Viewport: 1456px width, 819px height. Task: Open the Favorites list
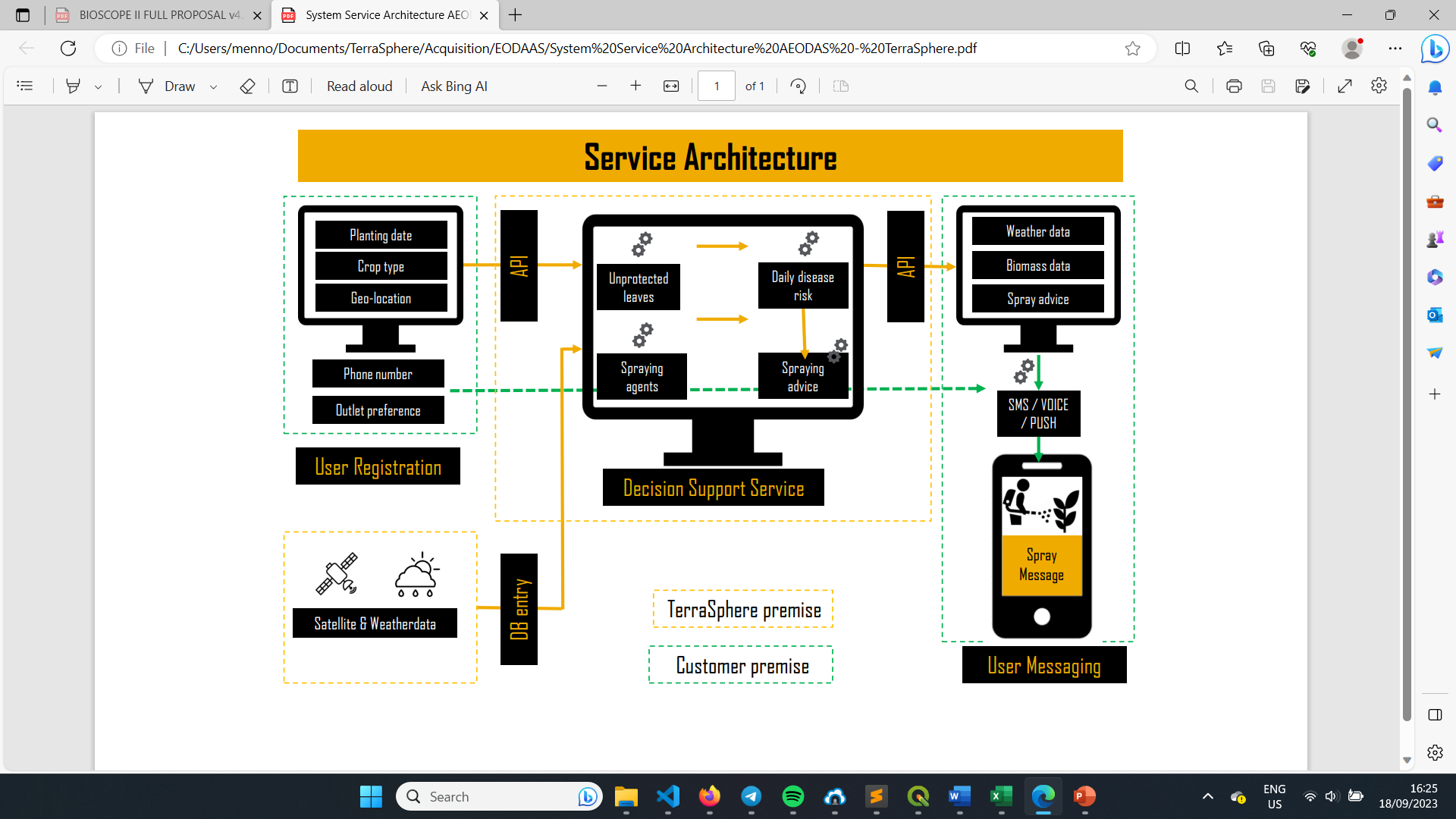[1224, 49]
